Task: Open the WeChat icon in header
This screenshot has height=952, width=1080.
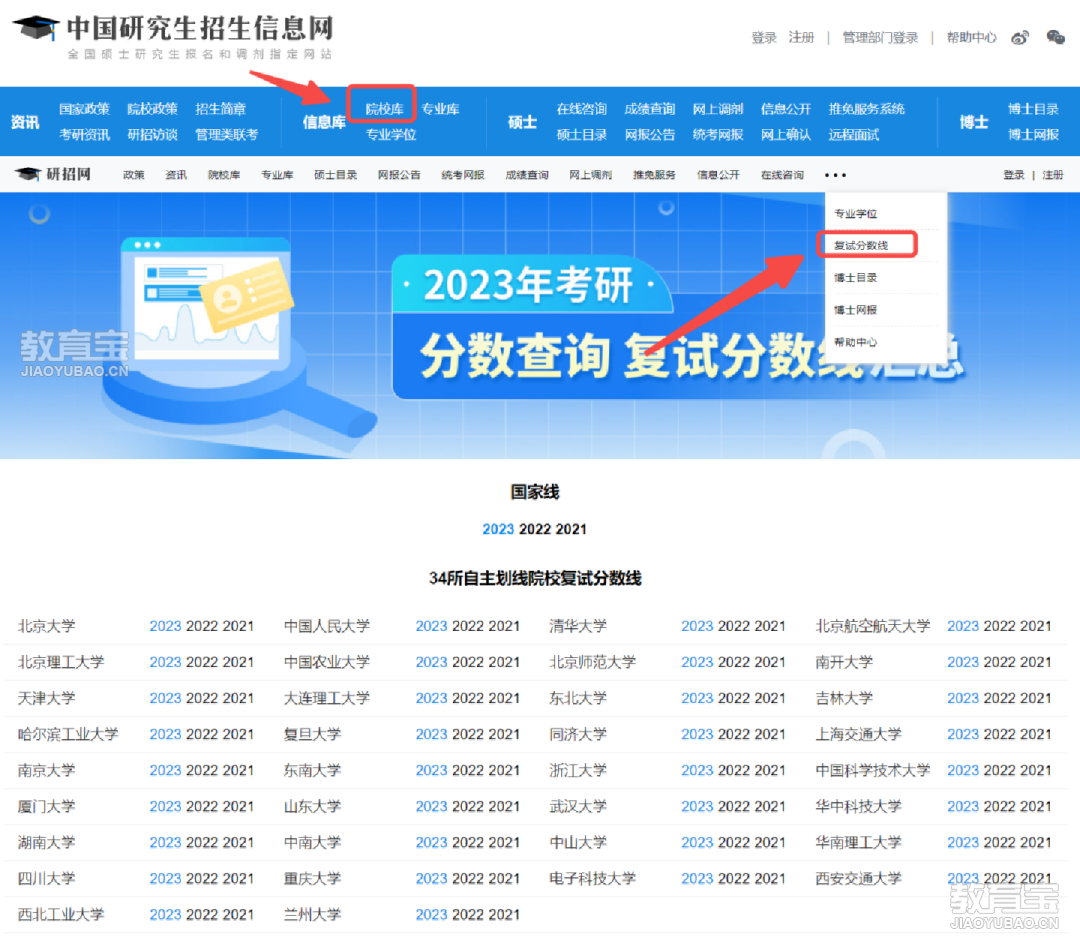Action: [1055, 37]
